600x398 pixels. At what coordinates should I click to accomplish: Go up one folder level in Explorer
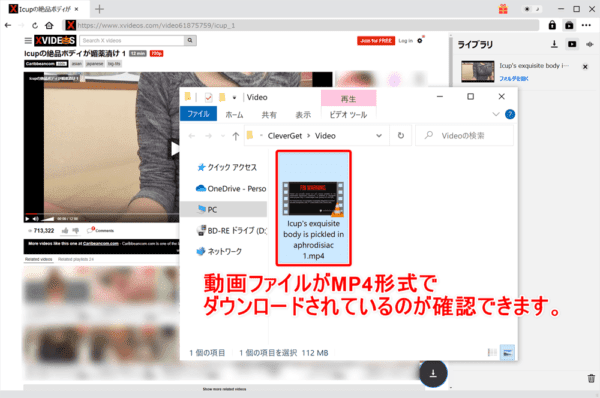(x=236, y=136)
